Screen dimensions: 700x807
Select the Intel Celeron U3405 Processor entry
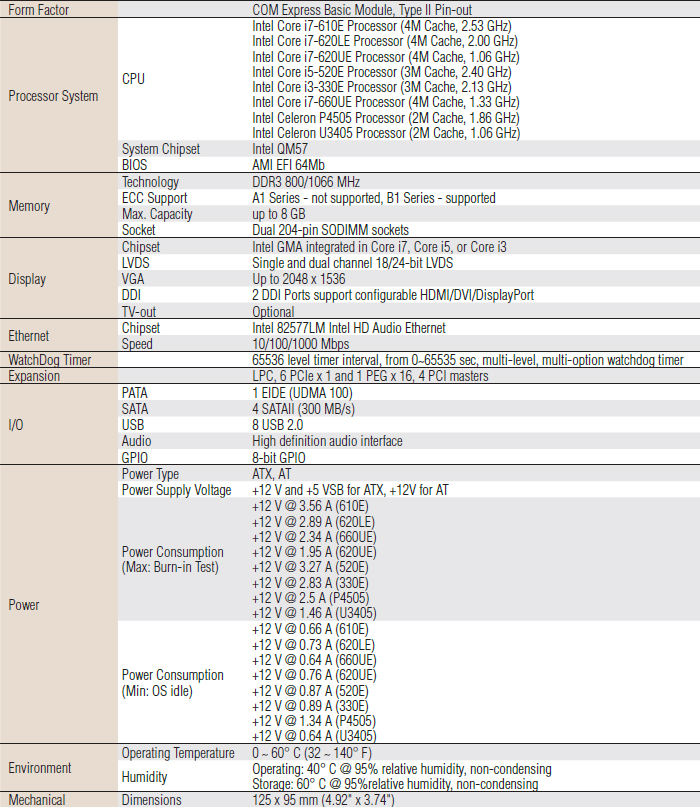[385, 133]
